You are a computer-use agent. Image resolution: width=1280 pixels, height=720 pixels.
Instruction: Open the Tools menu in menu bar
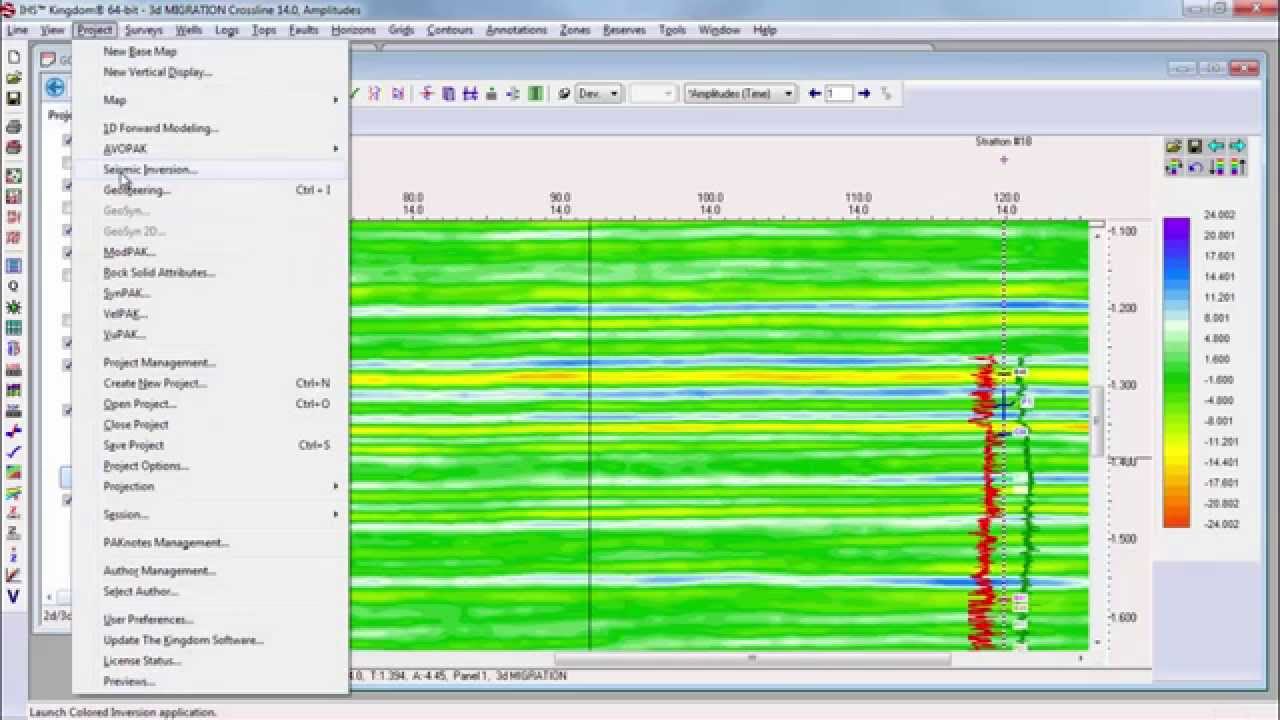coord(672,30)
